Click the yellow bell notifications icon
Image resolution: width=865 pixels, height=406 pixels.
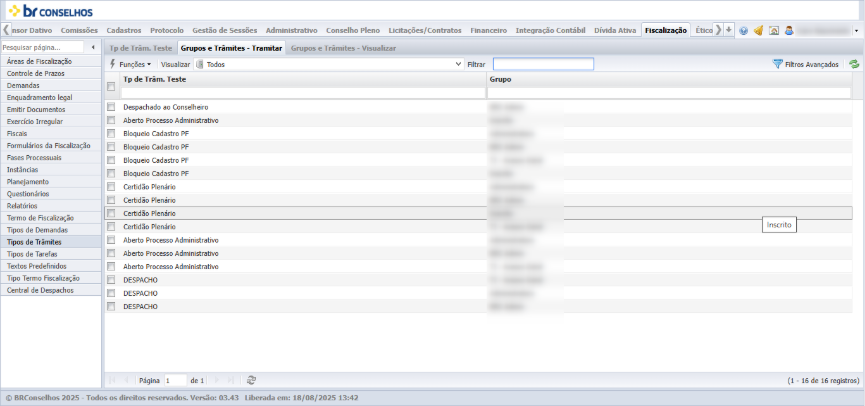pos(759,31)
